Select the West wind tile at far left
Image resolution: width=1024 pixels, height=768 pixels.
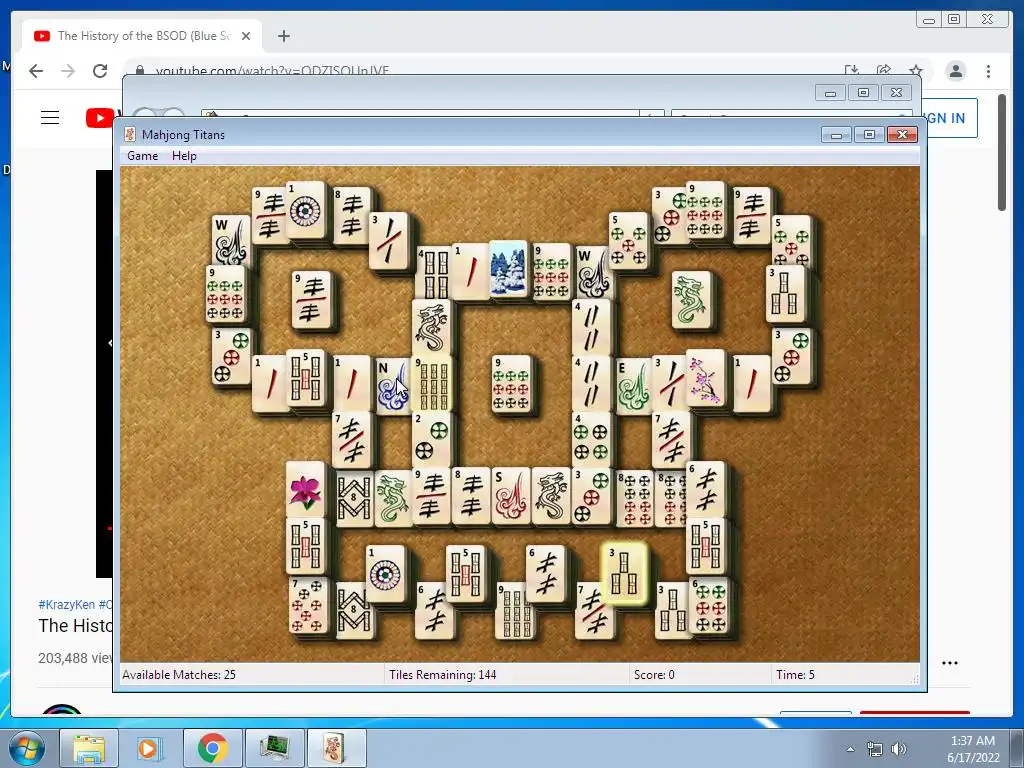point(230,240)
